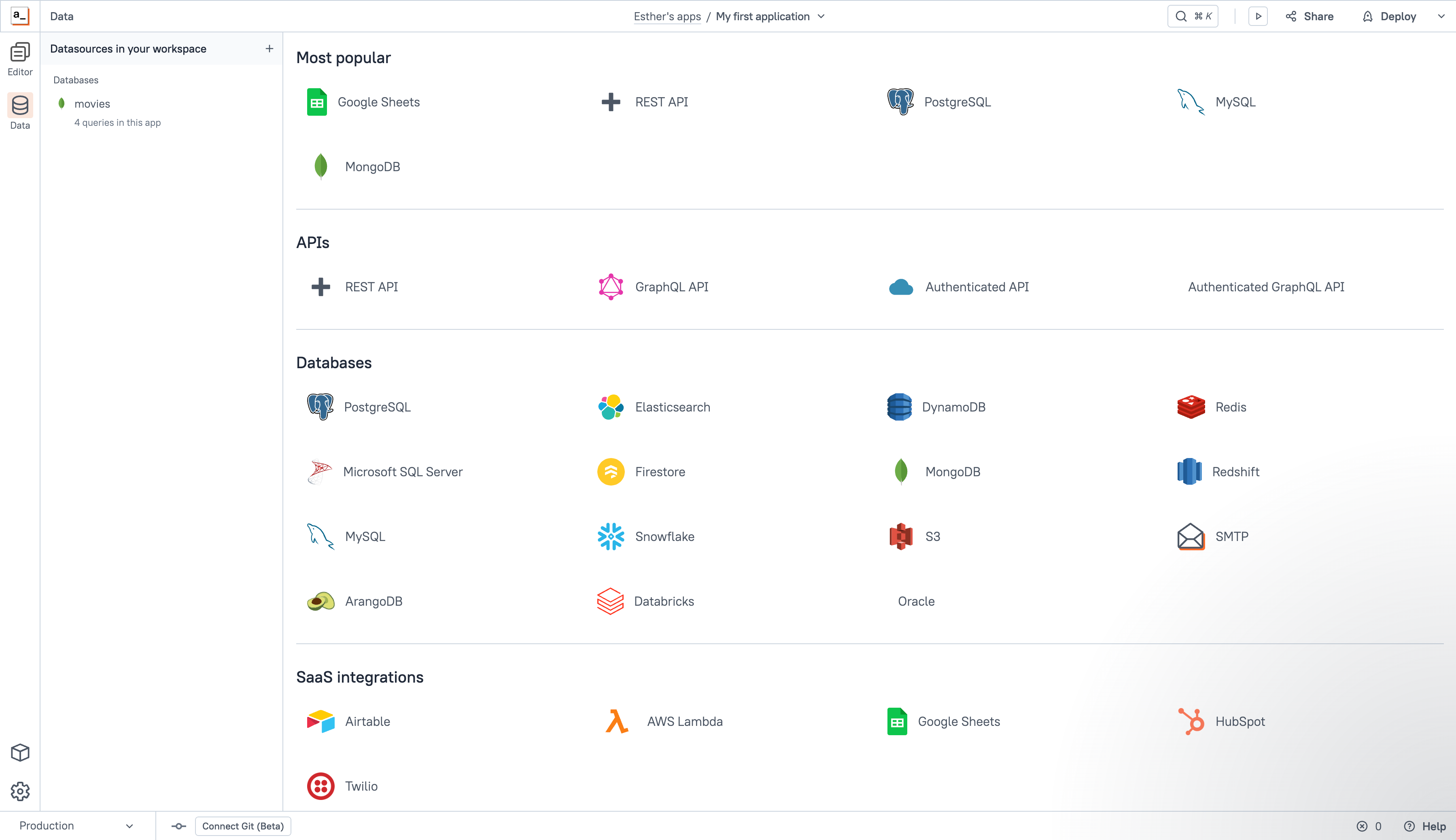1456x840 pixels.
Task: Expand the application name dropdown
Action: pyautogui.click(x=821, y=16)
